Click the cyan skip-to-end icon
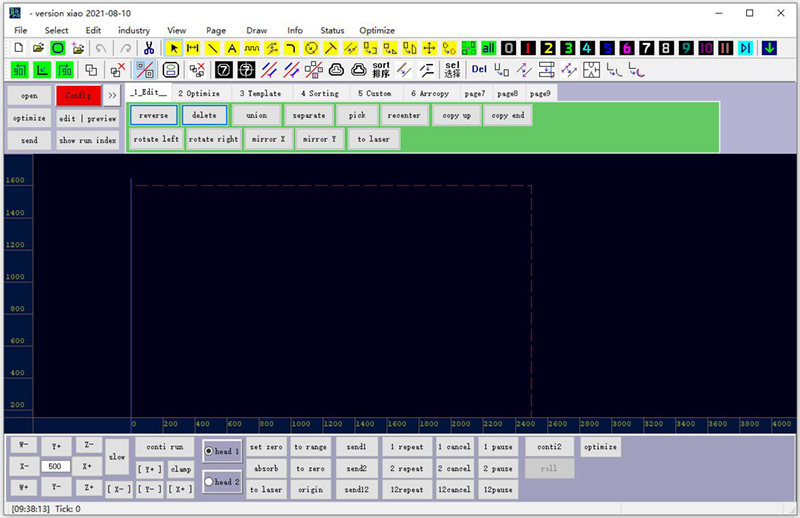Viewport: 800px width, 518px height. coord(745,48)
